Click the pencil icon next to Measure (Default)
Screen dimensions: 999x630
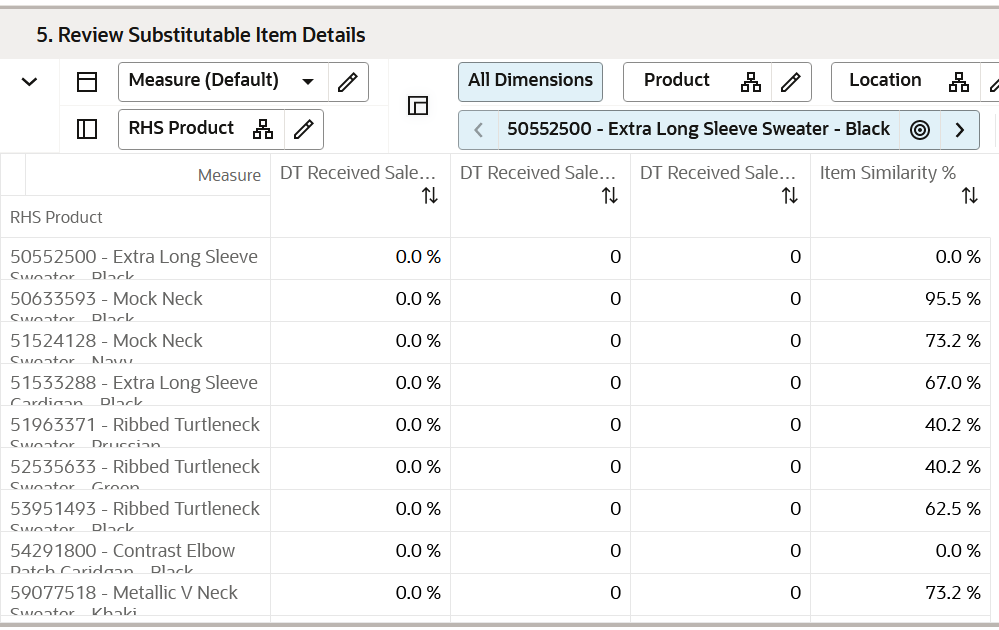click(x=348, y=82)
